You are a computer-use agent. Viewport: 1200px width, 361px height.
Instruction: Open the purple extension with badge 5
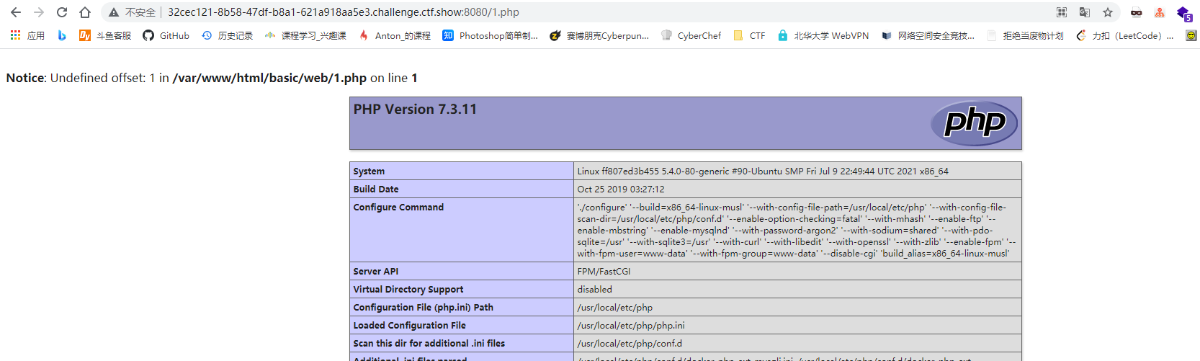[x=1184, y=14]
